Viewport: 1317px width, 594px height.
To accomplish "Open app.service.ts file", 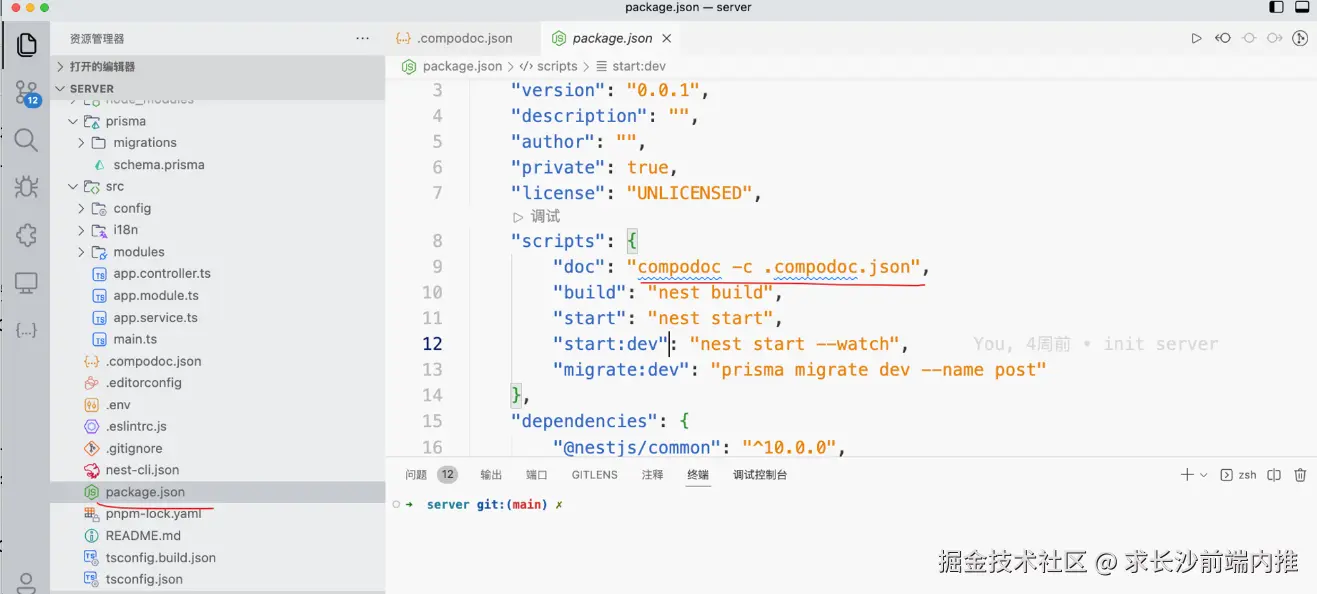I will click(156, 318).
